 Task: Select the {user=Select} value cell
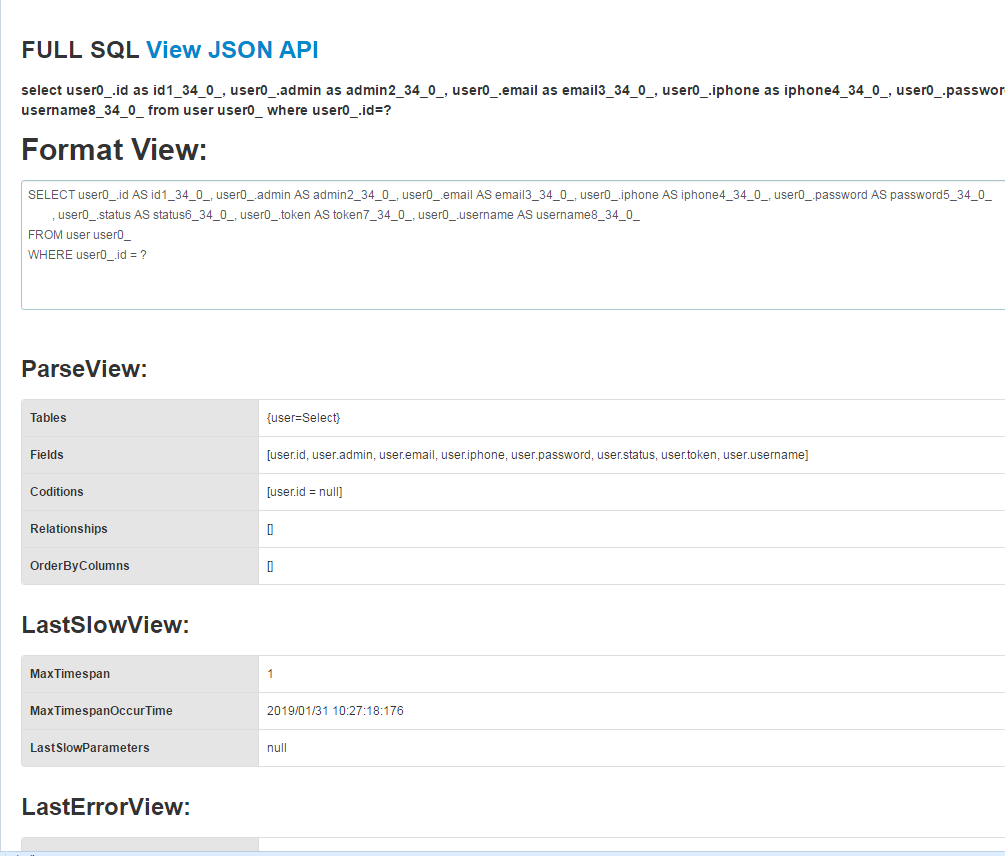click(303, 418)
